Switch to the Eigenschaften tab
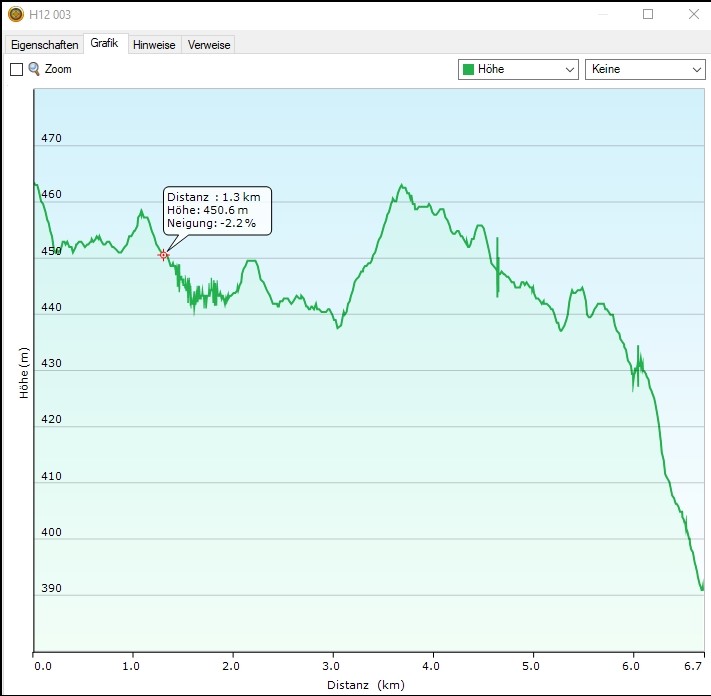Screen dimensions: 711x696 44,45
